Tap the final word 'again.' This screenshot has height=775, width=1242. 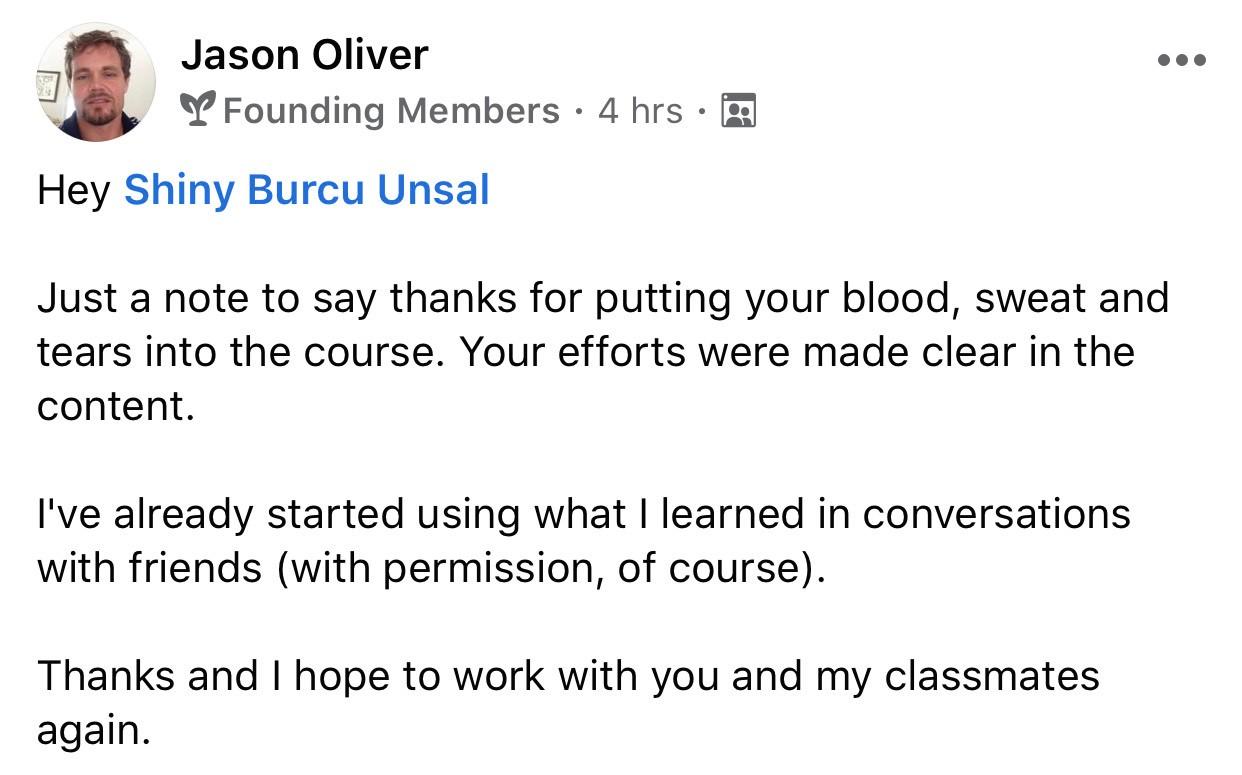93,732
